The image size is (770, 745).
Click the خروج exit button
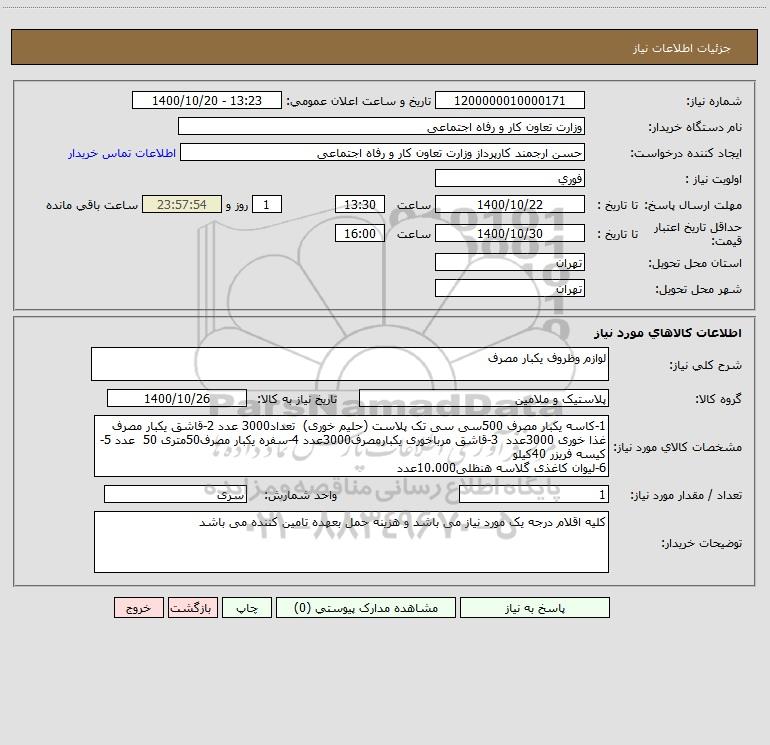coord(138,607)
